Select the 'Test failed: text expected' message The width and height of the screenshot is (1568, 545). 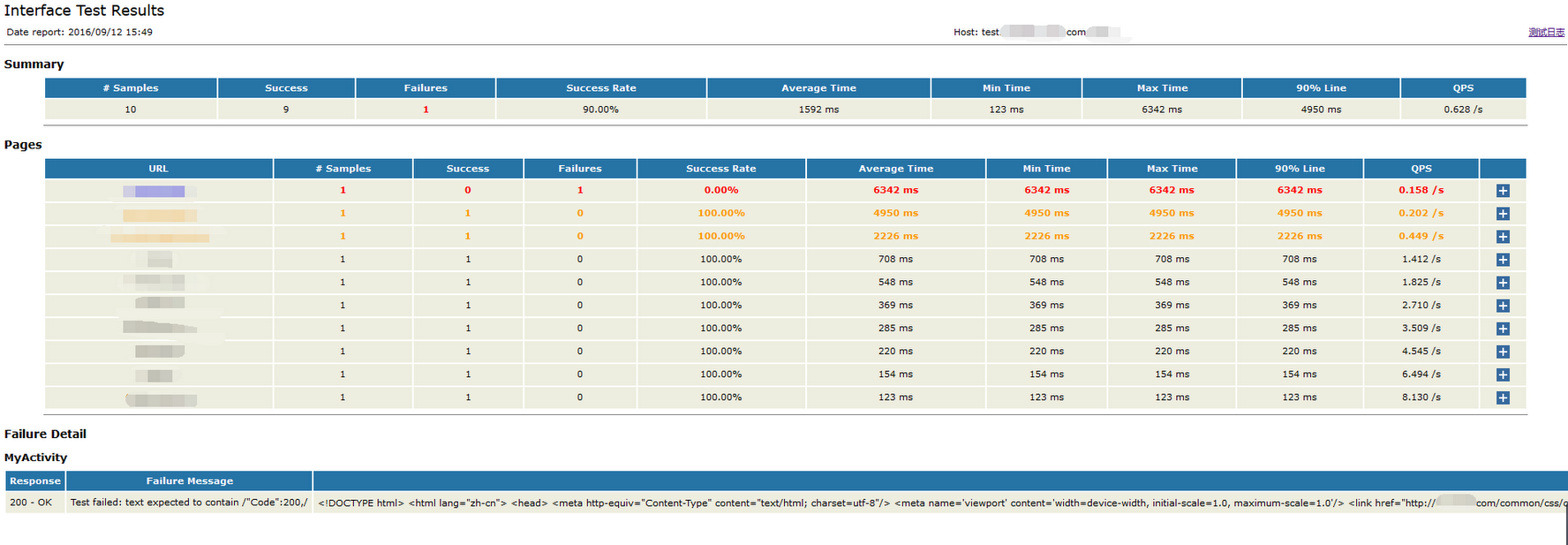(189, 503)
